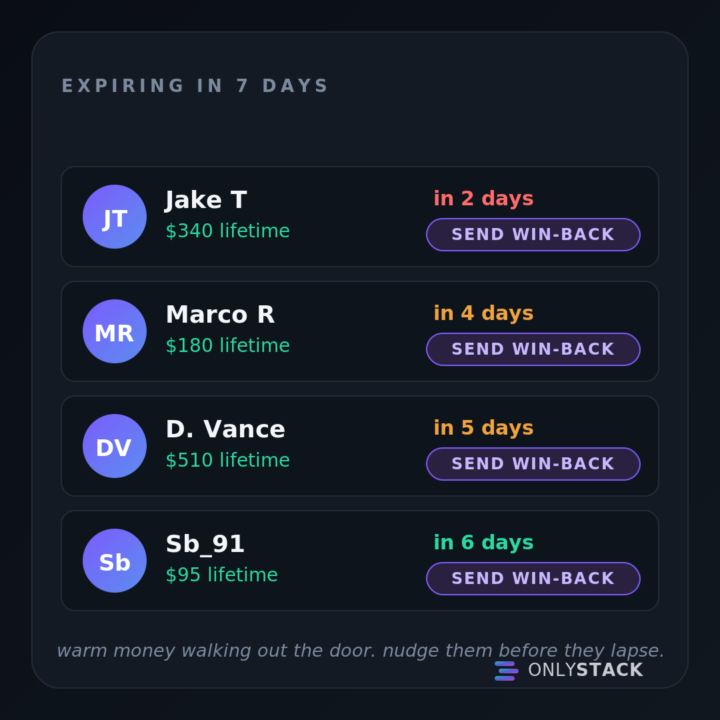
Task: Click the $95 lifetime amount
Action: [222, 574]
